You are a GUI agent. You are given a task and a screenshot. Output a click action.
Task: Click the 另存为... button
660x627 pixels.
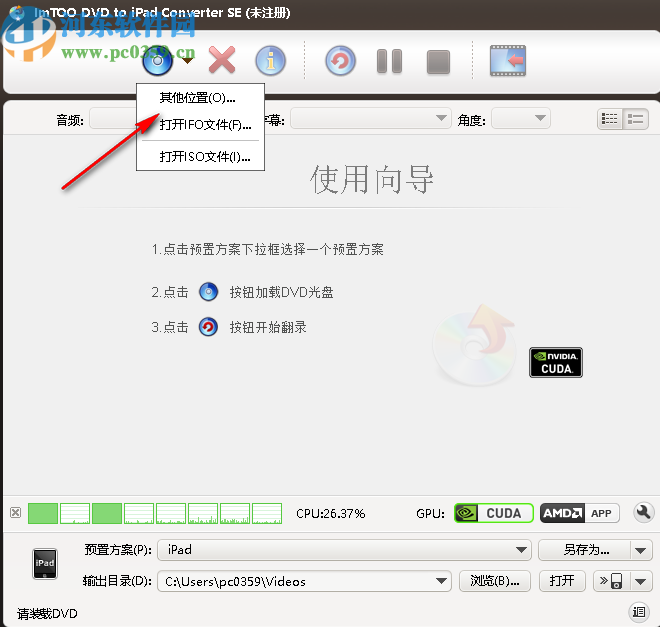click(x=585, y=550)
